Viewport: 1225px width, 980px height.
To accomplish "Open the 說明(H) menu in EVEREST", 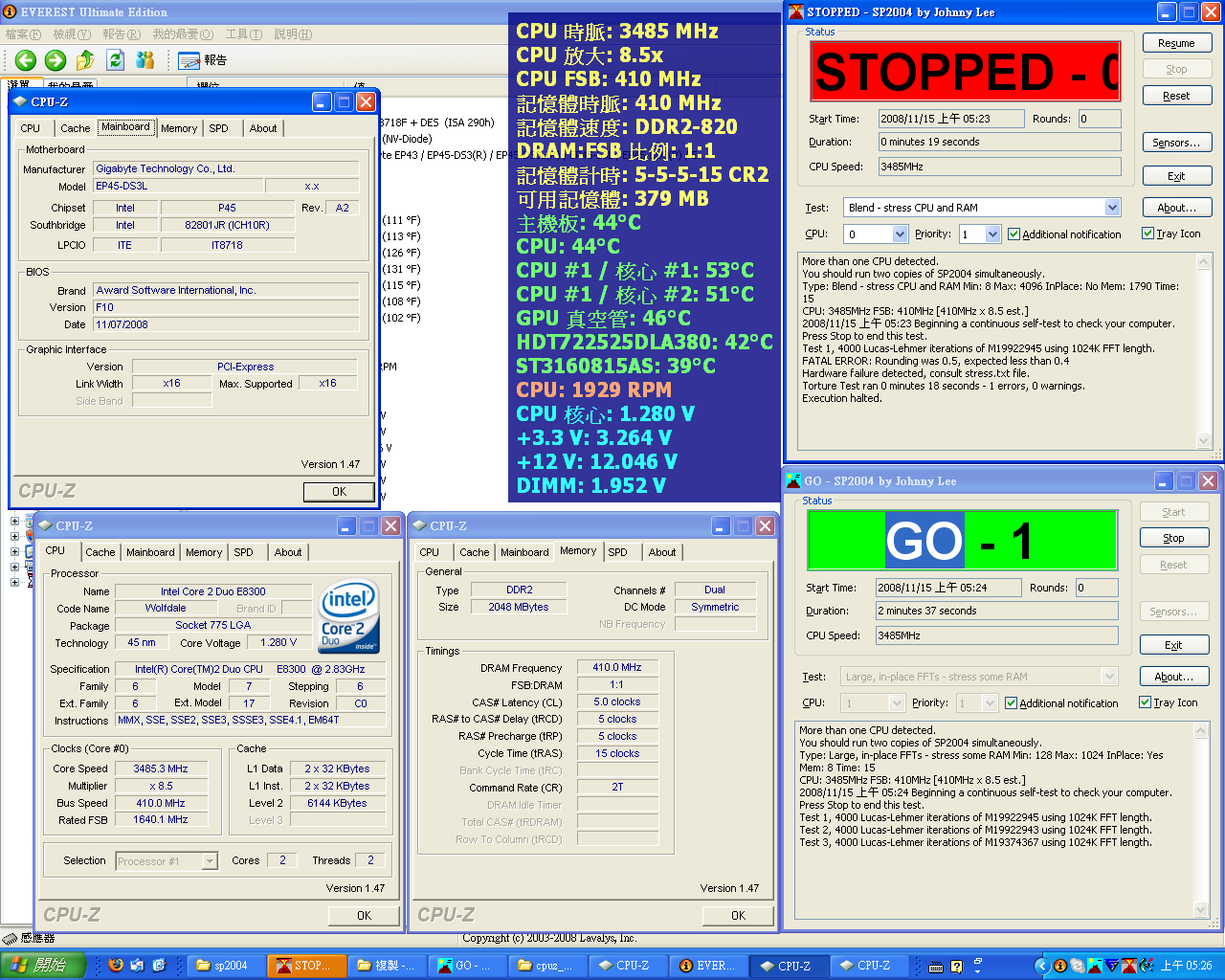I will pos(293,33).
